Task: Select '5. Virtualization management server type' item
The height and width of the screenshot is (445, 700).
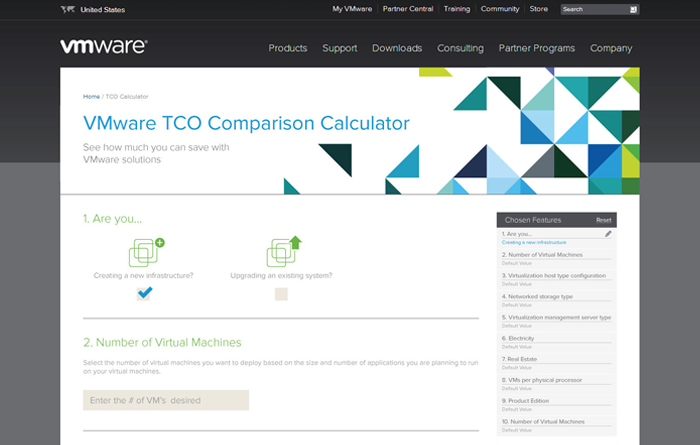Action: [x=556, y=317]
